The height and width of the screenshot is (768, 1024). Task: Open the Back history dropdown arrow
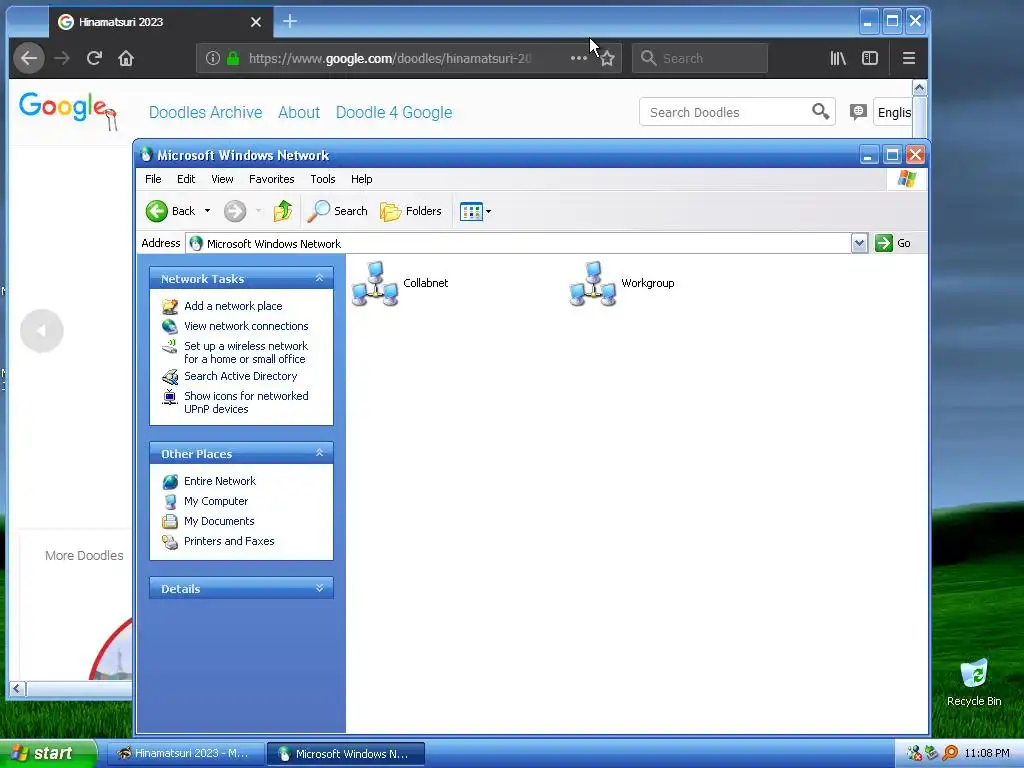[208, 211]
